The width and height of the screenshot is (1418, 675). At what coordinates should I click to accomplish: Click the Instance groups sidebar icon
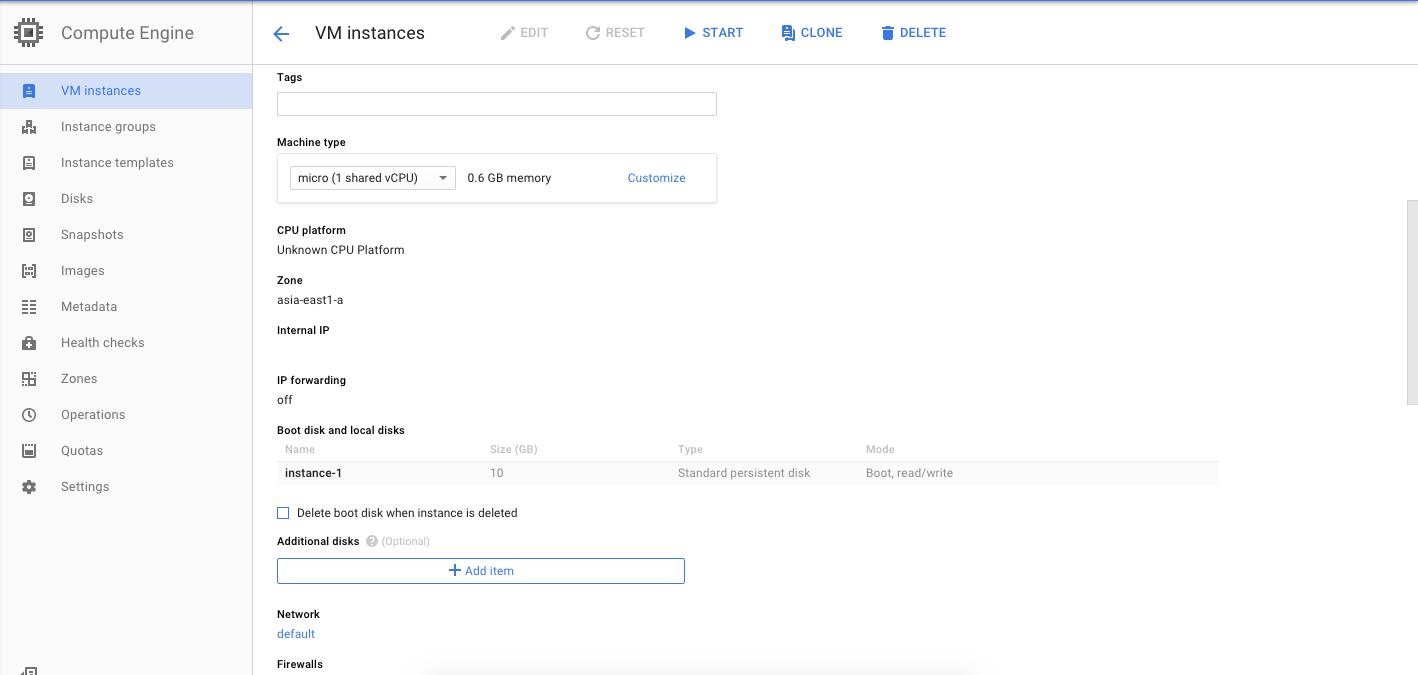(x=29, y=127)
